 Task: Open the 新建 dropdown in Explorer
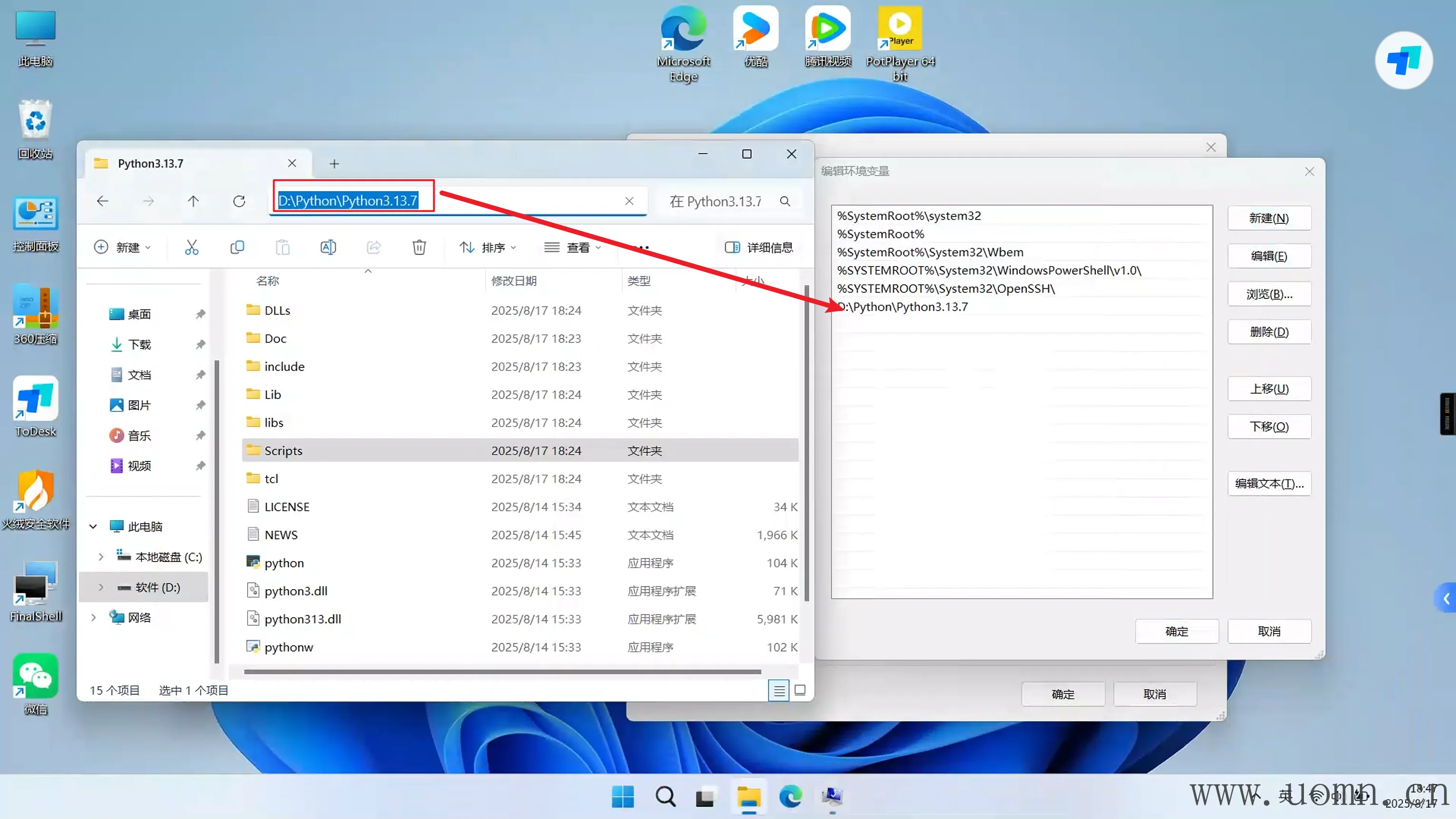click(122, 247)
